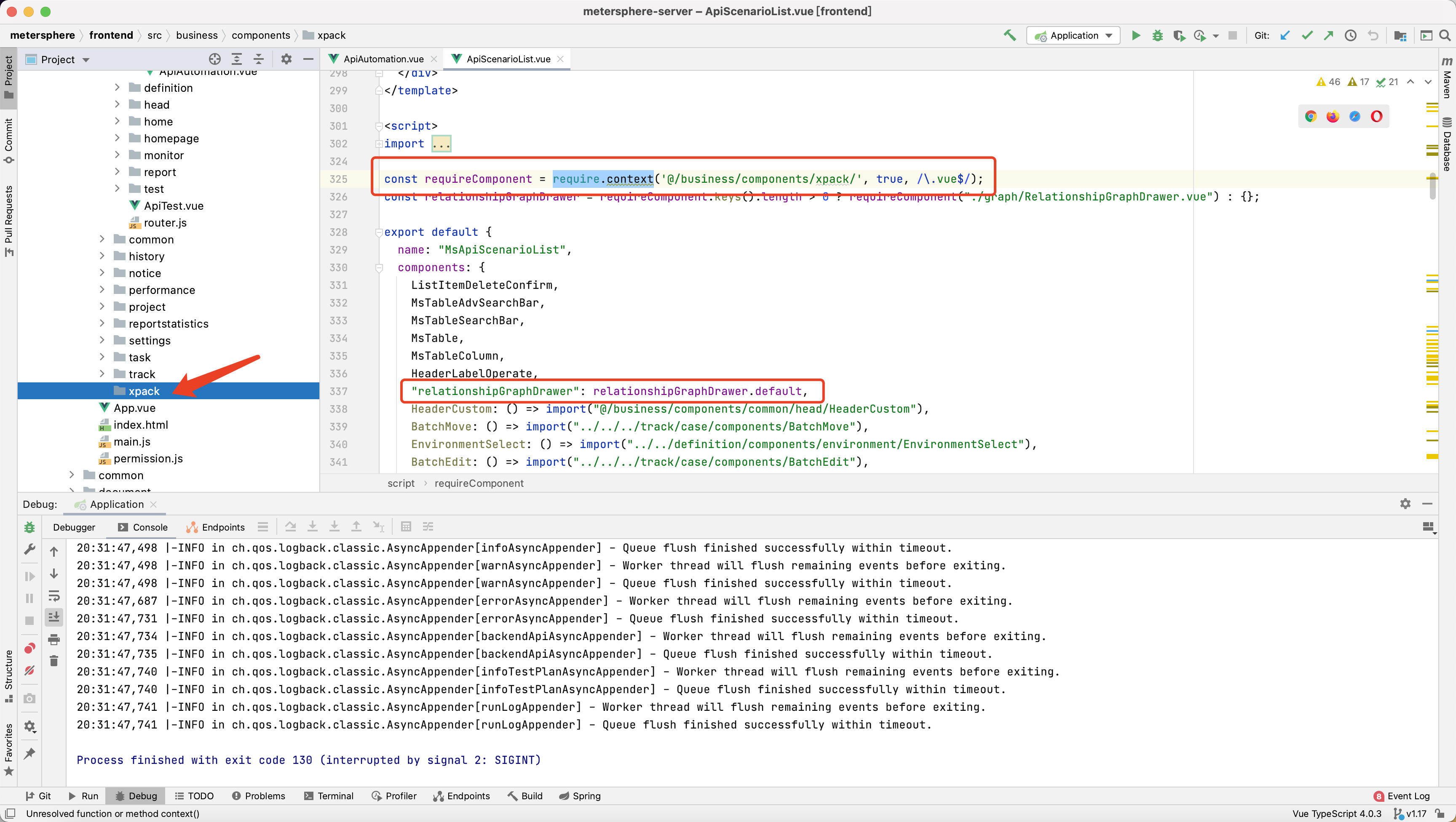Image resolution: width=1456 pixels, height=822 pixels.
Task: Open the Project view dropdown
Action: 86,59
